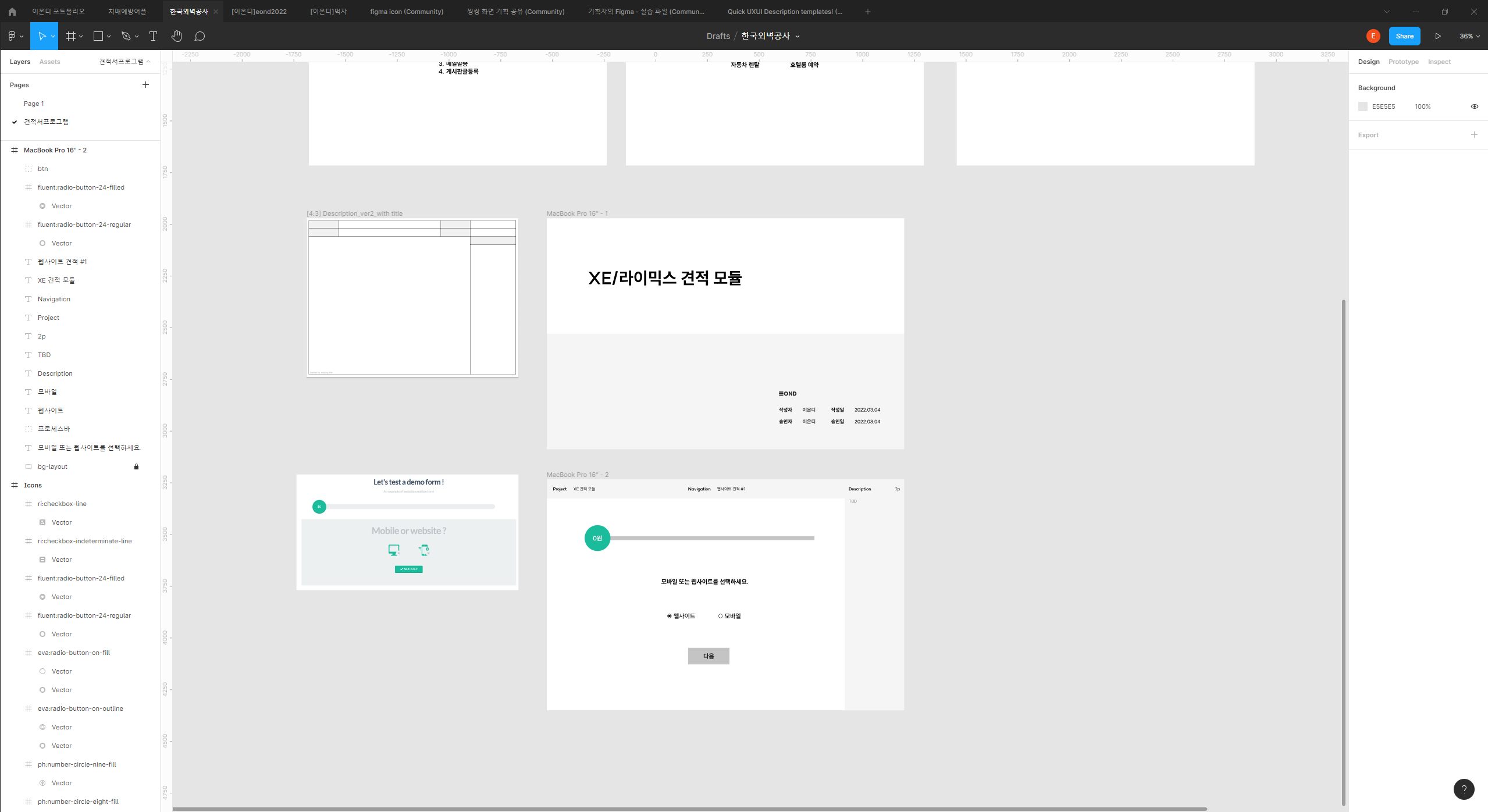Click text icon of Navigation layer
This screenshot has width=1488, height=812.
[x=29, y=299]
